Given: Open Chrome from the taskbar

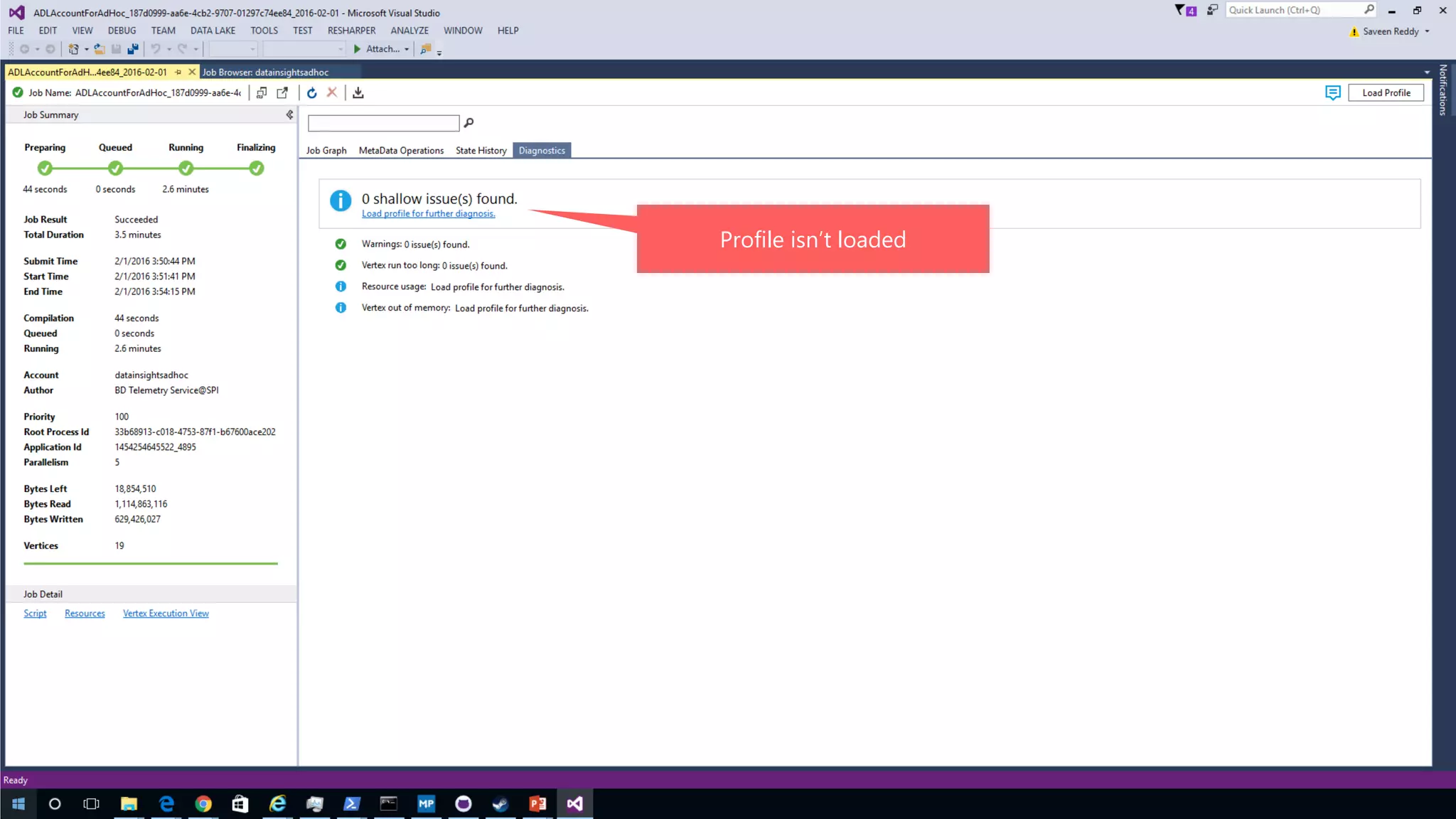Looking at the screenshot, I should click(203, 804).
